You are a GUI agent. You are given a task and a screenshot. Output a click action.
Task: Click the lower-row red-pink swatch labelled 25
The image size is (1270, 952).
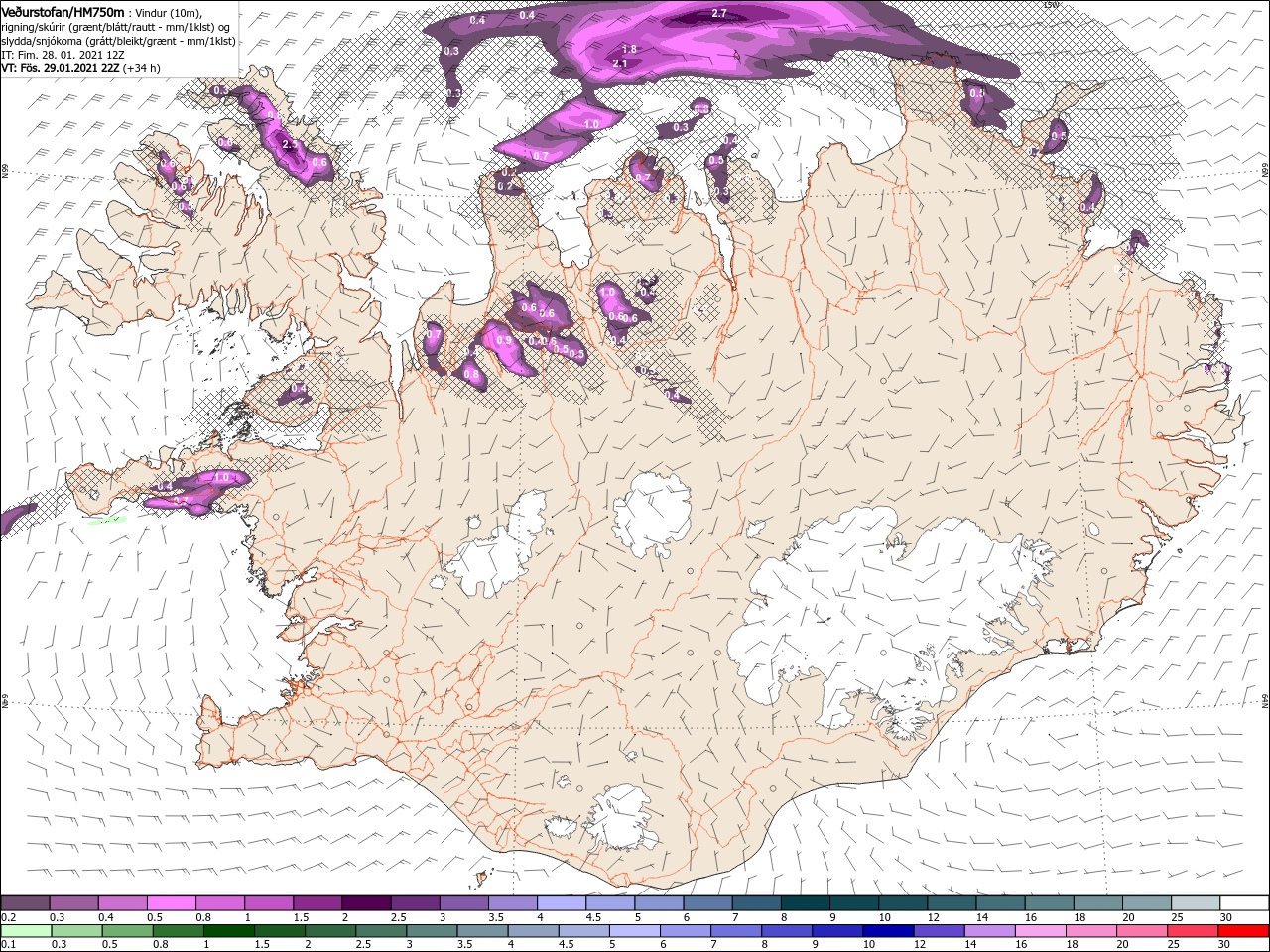tap(1193, 931)
